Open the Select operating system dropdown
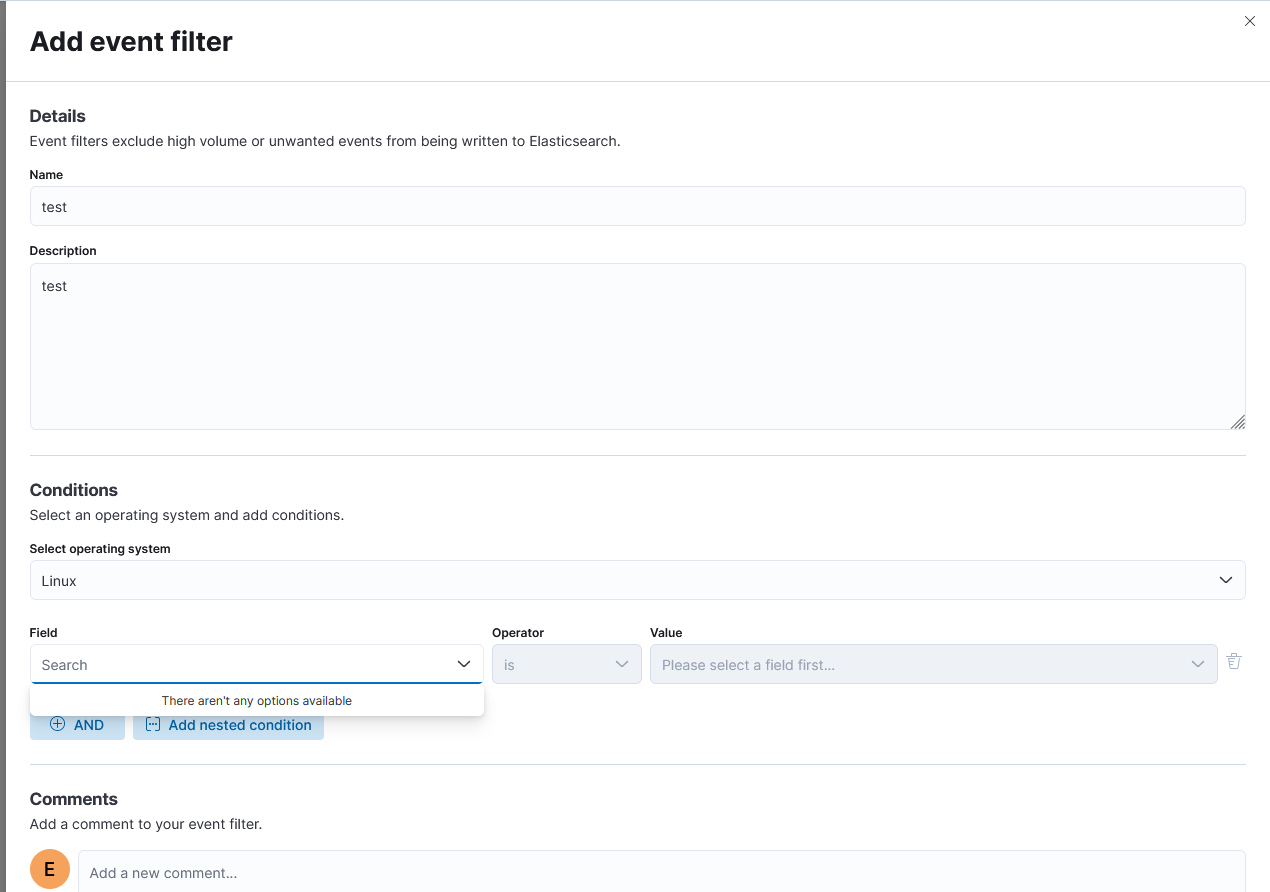This screenshot has width=1270, height=892. [638, 580]
